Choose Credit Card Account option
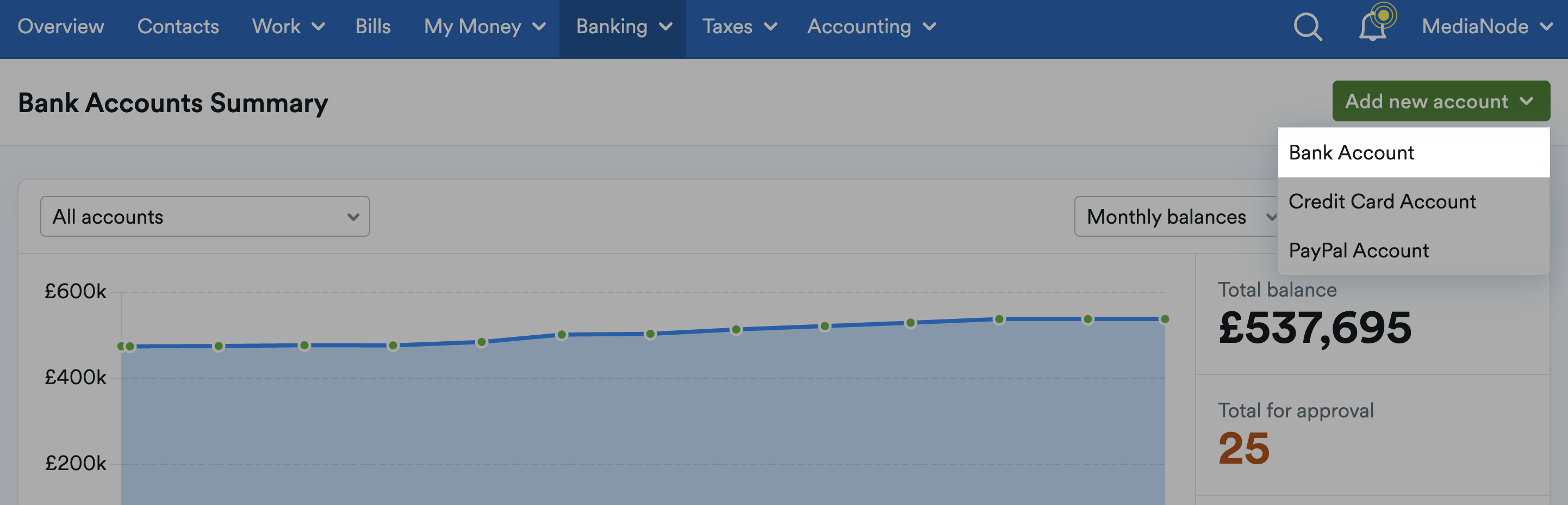The width and height of the screenshot is (1568, 505). tap(1414, 202)
